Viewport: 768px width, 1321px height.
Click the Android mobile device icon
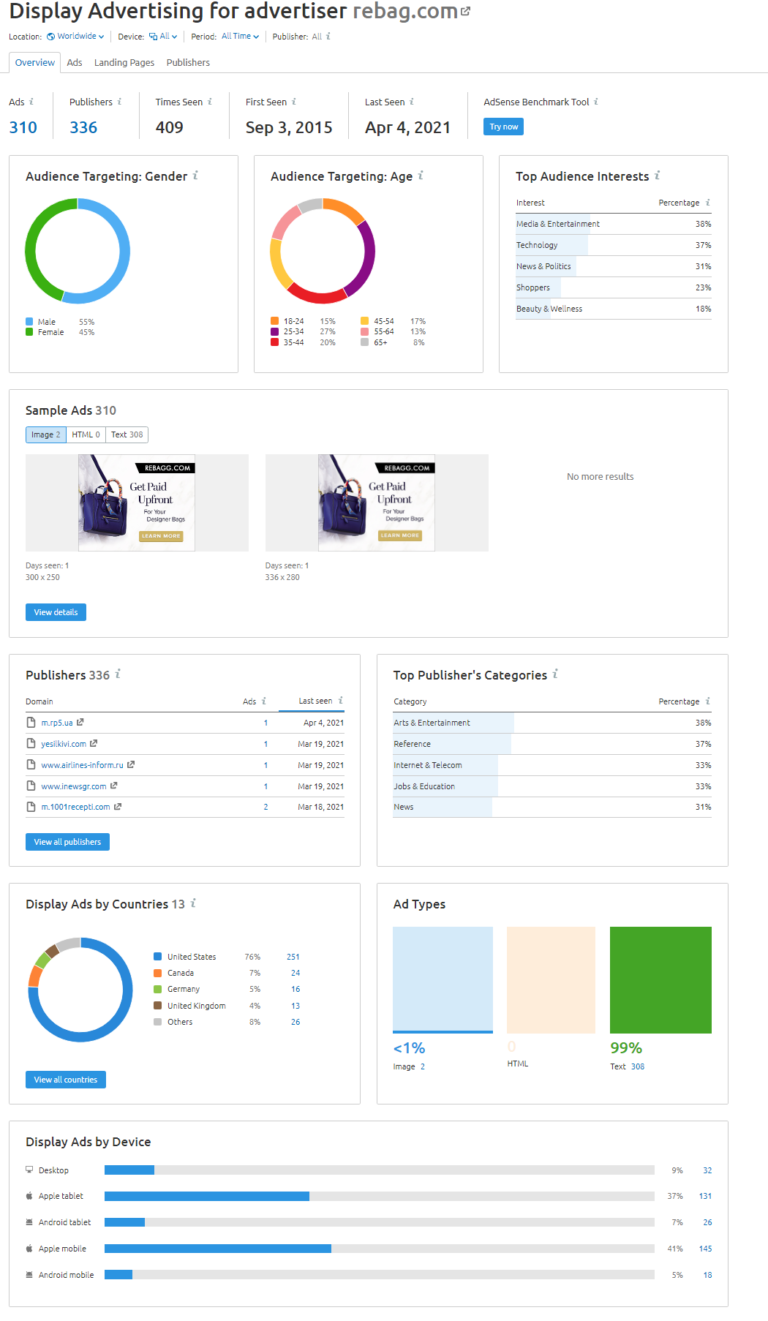pyautogui.click(x=29, y=1275)
